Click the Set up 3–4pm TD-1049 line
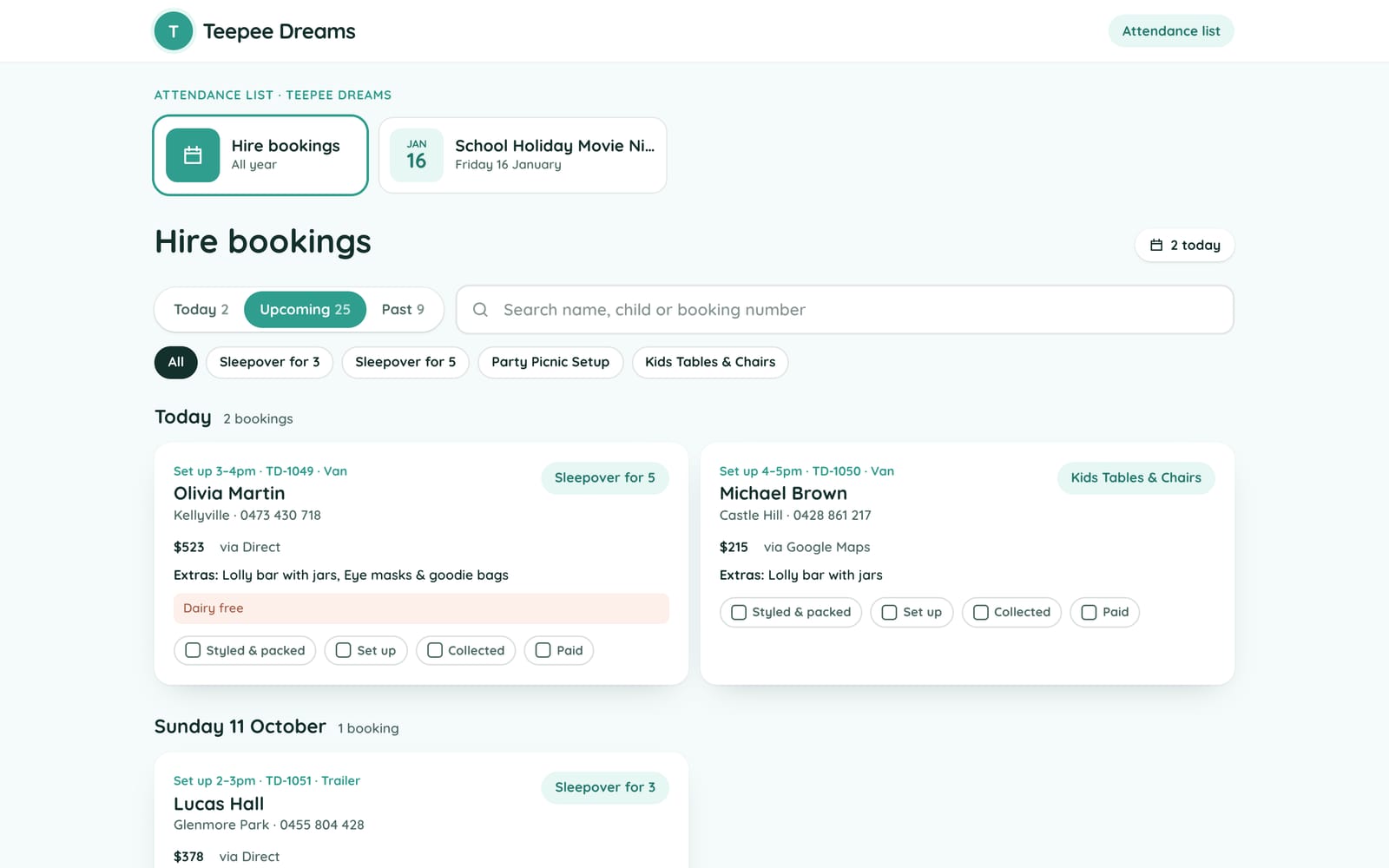 [x=260, y=471]
